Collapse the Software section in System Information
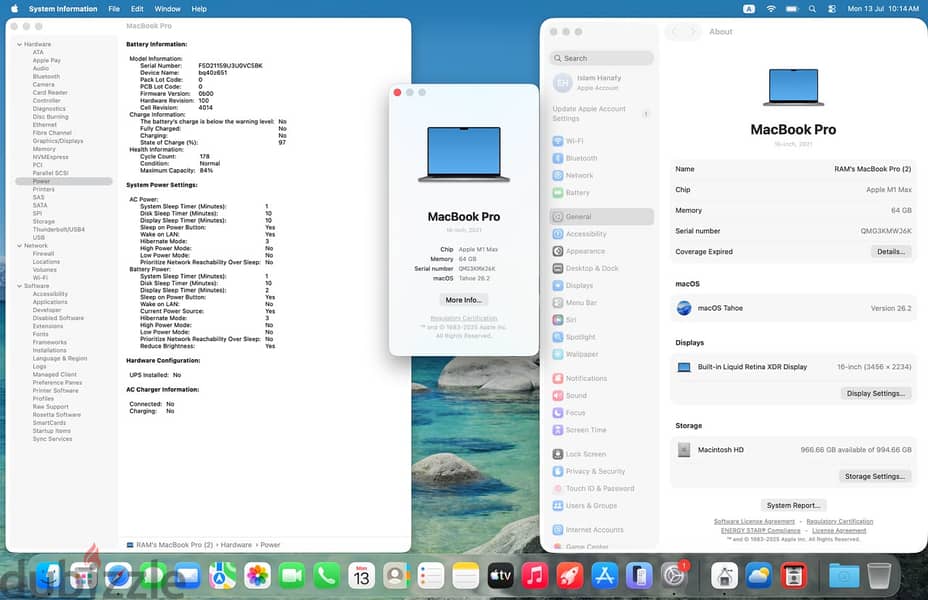 20,286
